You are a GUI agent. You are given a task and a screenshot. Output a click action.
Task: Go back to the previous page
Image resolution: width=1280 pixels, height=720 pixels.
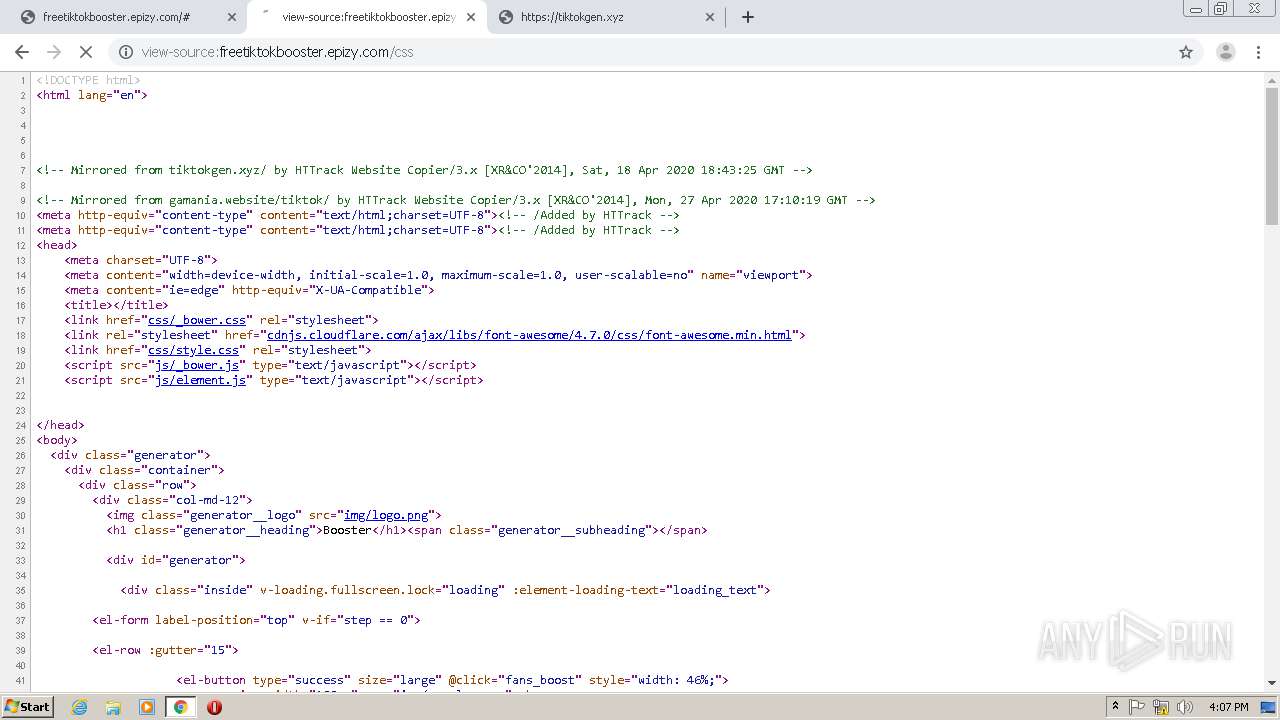click(x=22, y=52)
